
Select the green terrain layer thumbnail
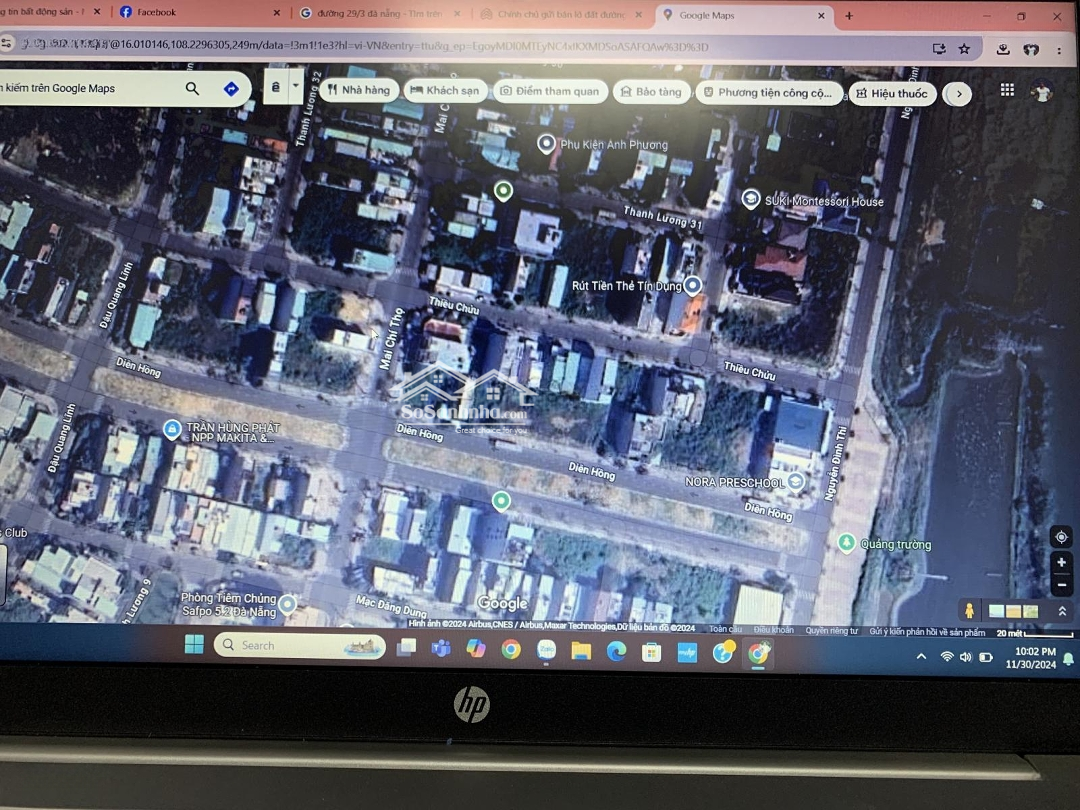pos(1030,610)
